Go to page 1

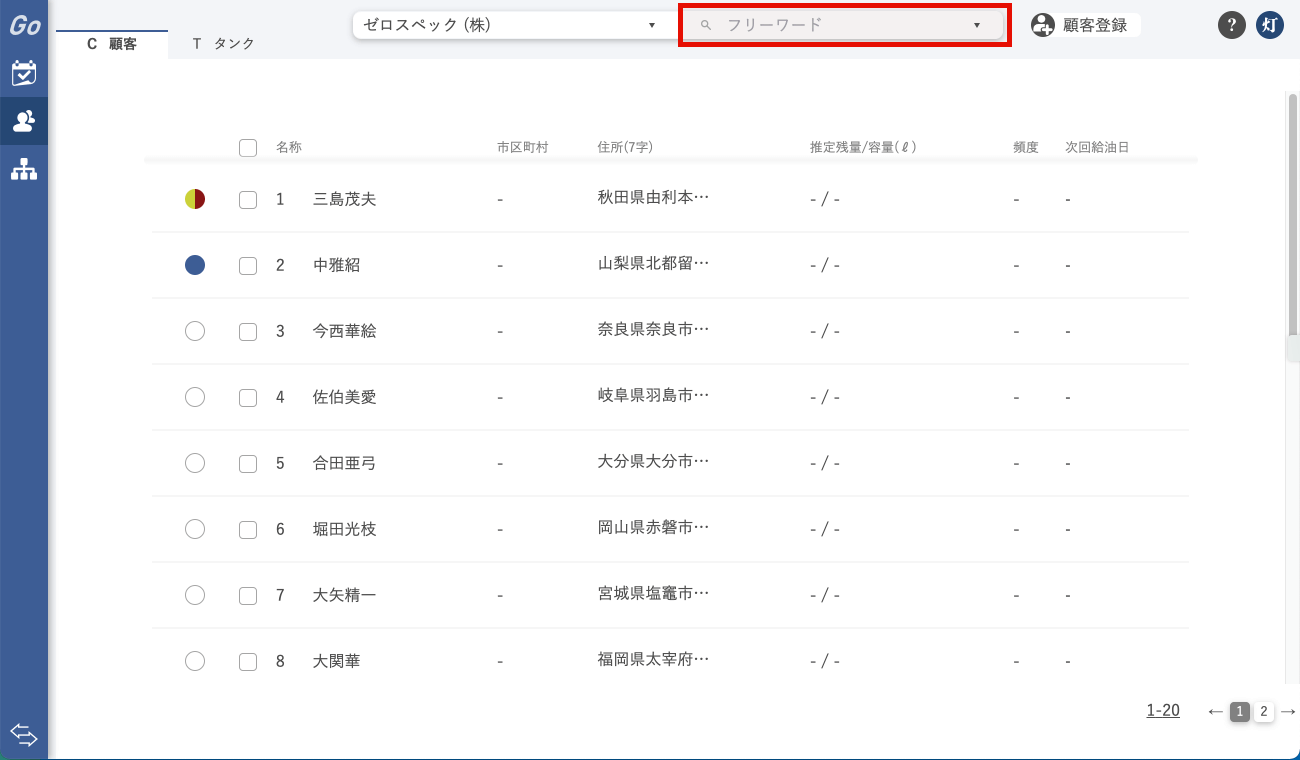point(1240,712)
